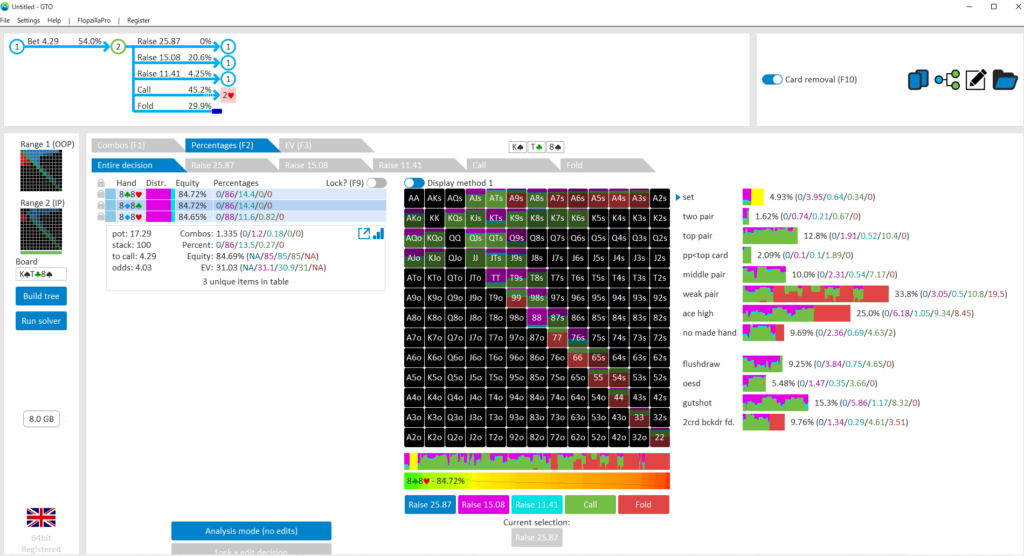This screenshot has width=1024, height=556.
Task: Click the open folder icon
Action: tap(1005, 80)
